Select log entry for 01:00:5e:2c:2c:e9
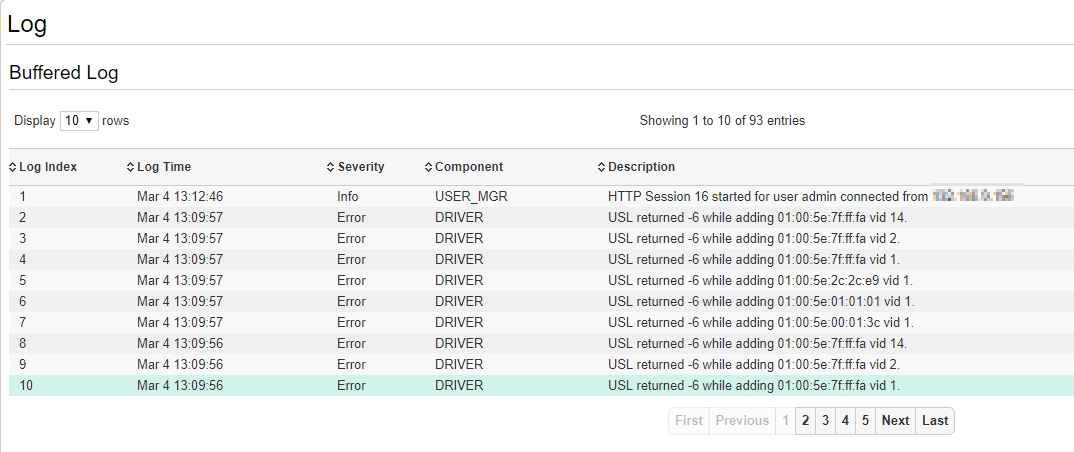This screenshot has height=452, width=1074. tap(760, 281)
